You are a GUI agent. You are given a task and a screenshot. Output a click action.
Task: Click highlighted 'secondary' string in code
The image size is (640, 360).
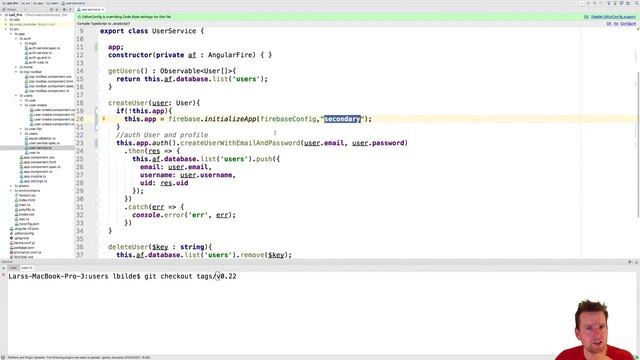(x=342, y=119)
